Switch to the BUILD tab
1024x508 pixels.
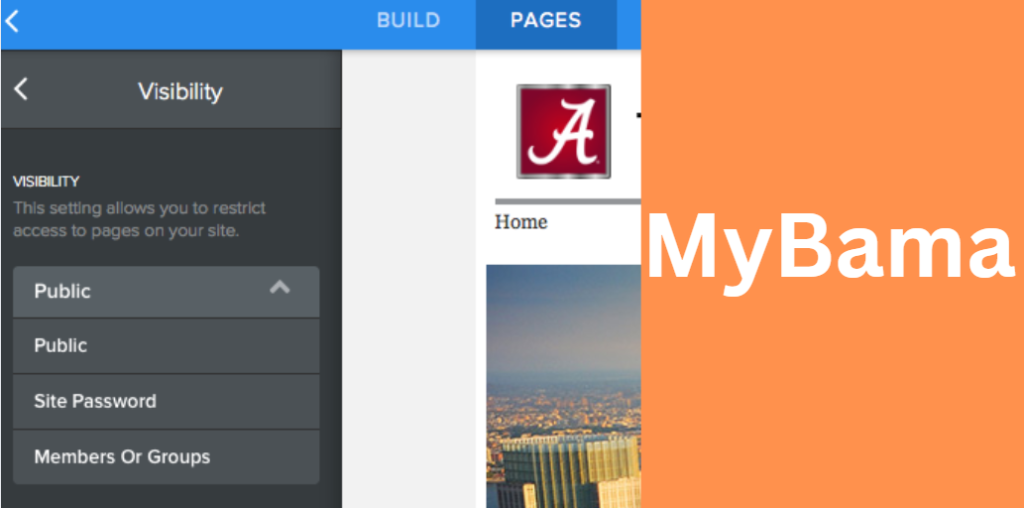pyautogui.click(x=408, y=20)
